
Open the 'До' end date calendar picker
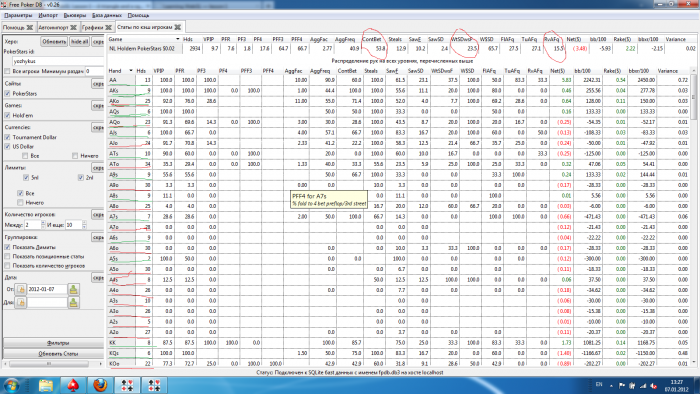[21, 303]
